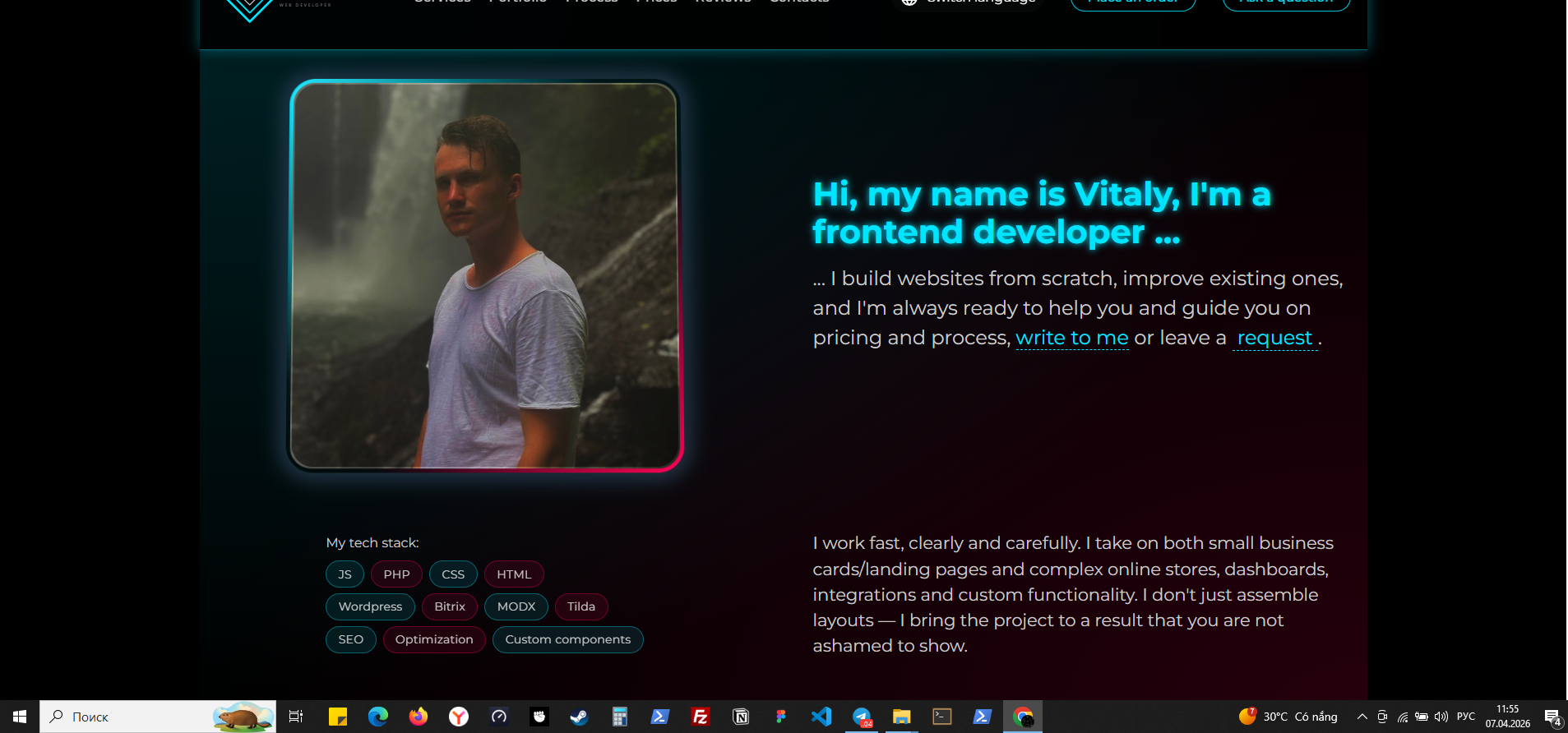Open the terminal console taskbar icon
The height and width of the screenshot is (733, 1568).
click(x=942, y=717)
